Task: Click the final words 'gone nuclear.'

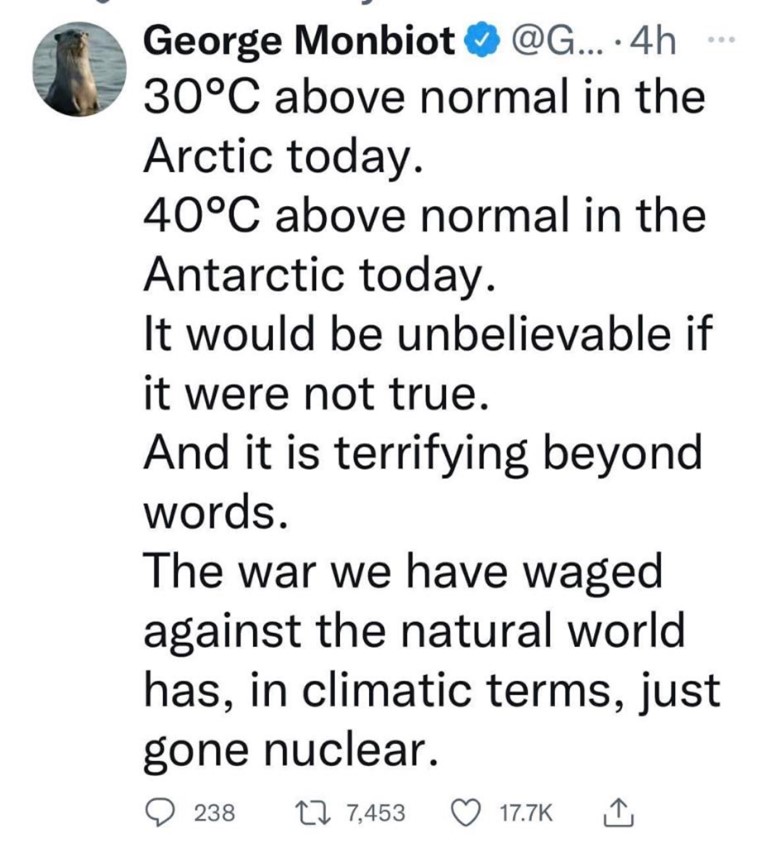Action: coord(291,750)
